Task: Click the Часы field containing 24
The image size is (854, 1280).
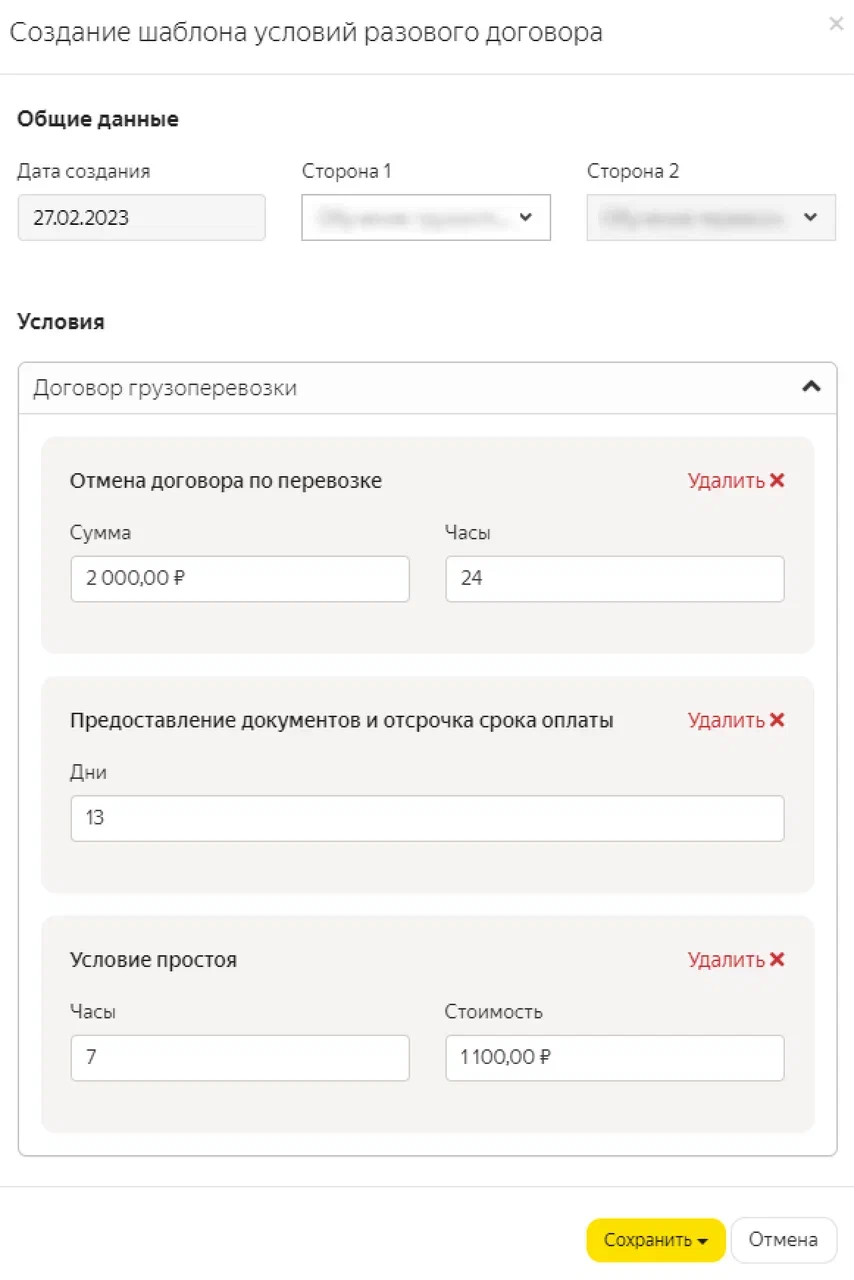Action: click(x=614, y=579)
